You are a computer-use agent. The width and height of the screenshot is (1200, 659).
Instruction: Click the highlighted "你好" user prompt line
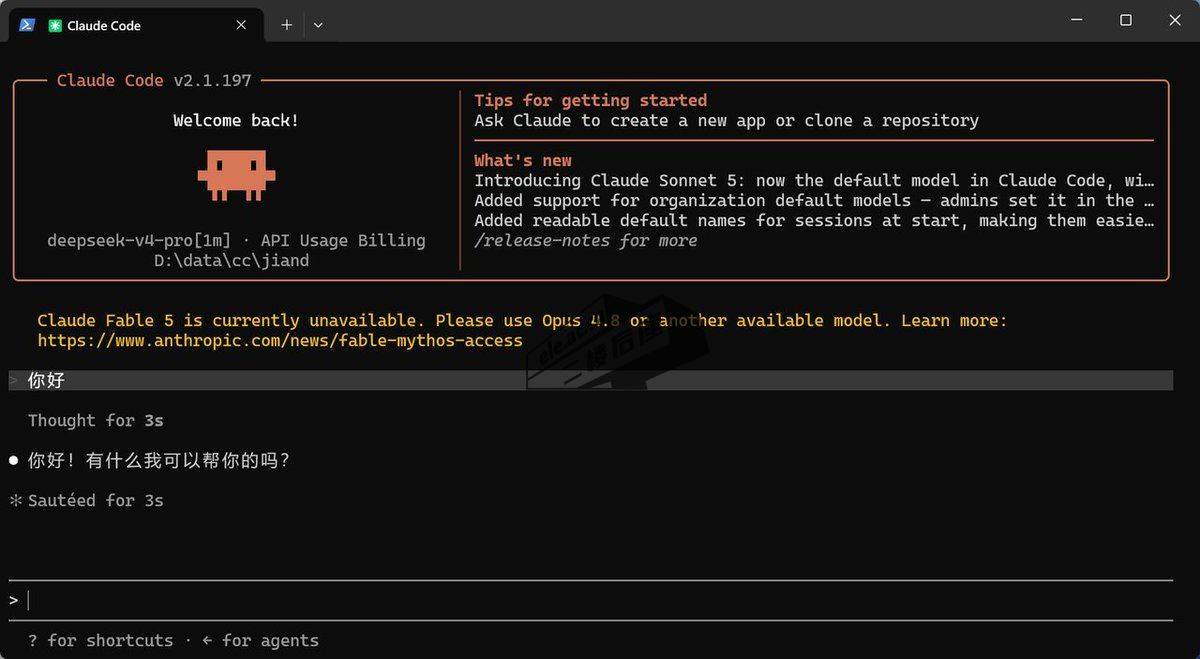tap(590, 380)
